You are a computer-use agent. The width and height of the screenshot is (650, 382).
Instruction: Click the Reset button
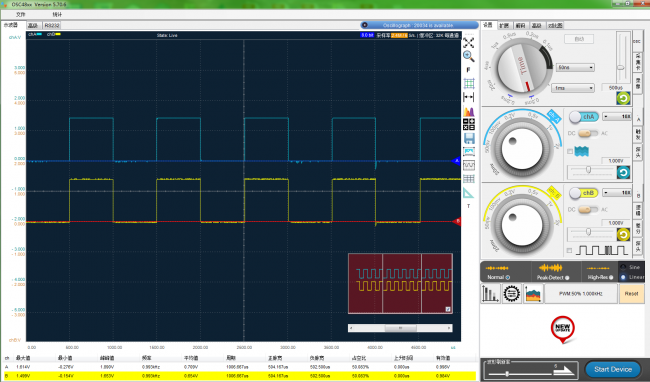pyautogui.click(x=631, y=293)
